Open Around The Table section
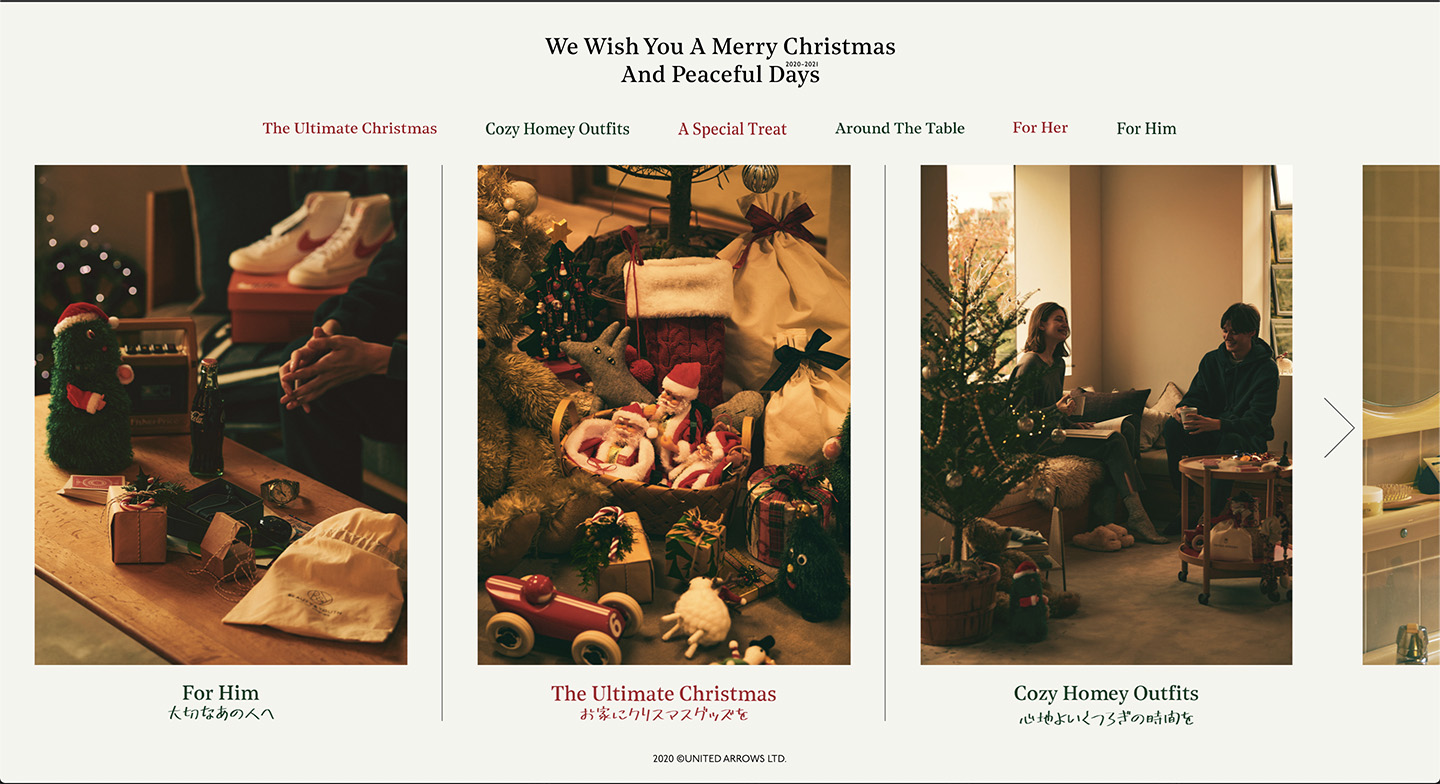This screenshot has width=1440, height=784. click(x=900, y=128)
